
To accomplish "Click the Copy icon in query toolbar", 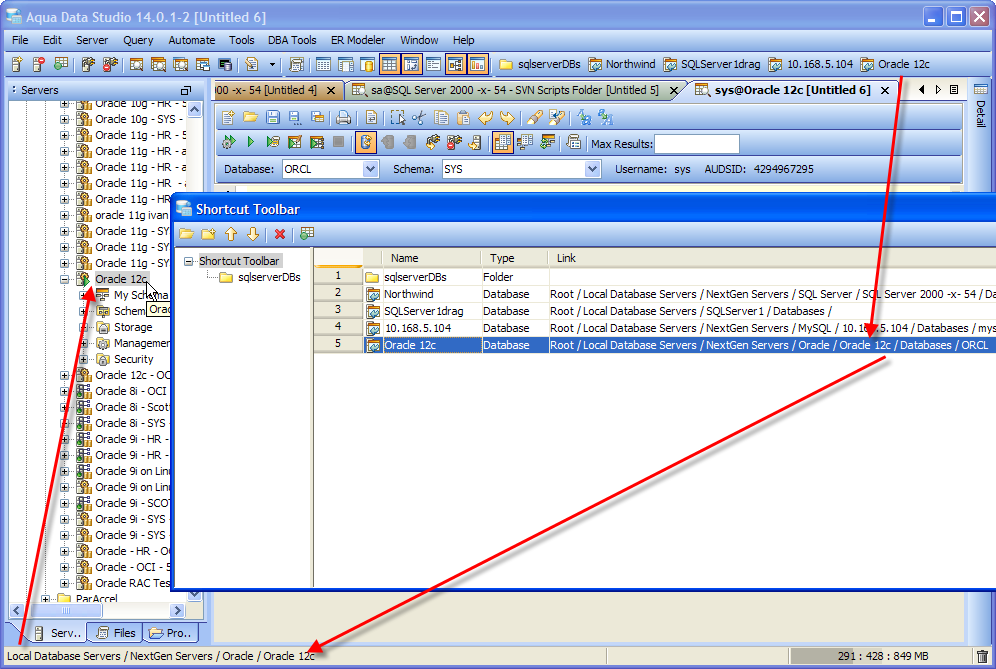I will pos(441,118).
